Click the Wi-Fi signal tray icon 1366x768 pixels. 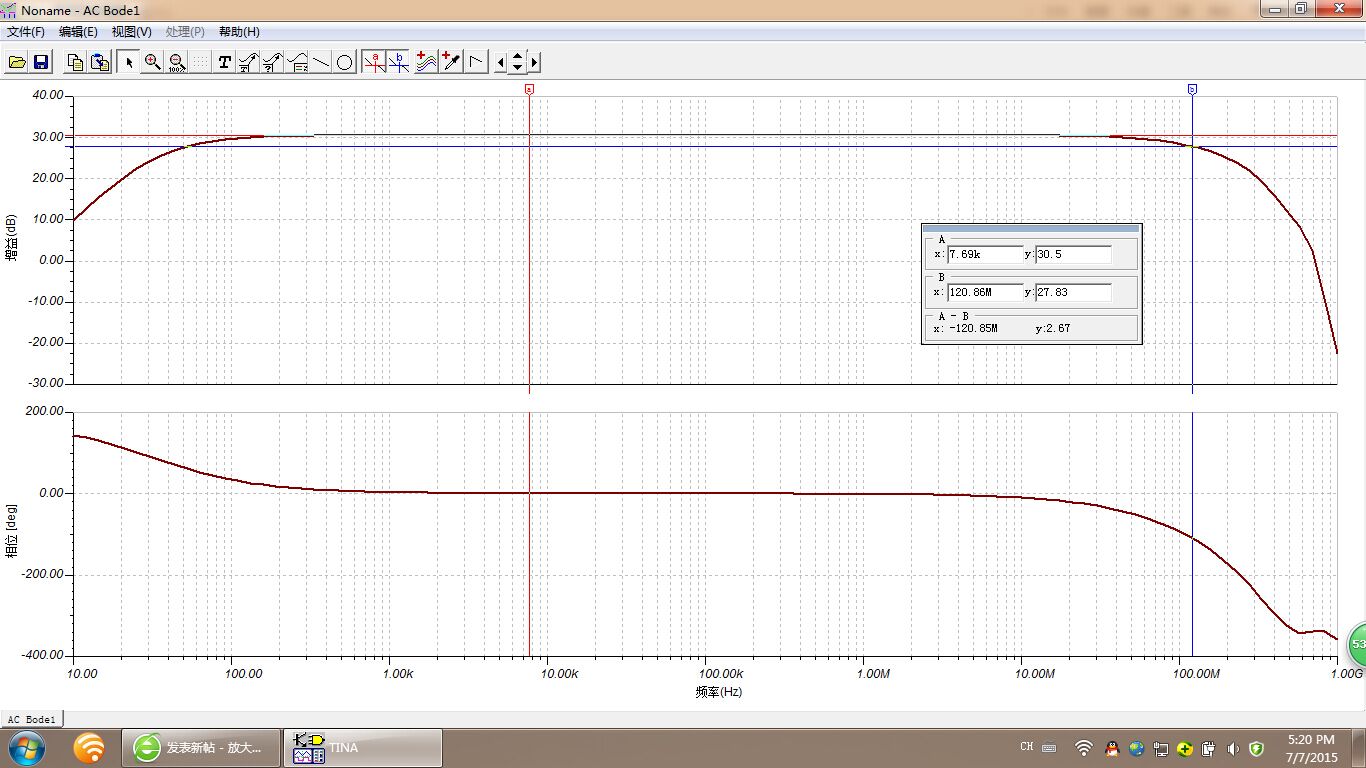[x=1084, y=748]
